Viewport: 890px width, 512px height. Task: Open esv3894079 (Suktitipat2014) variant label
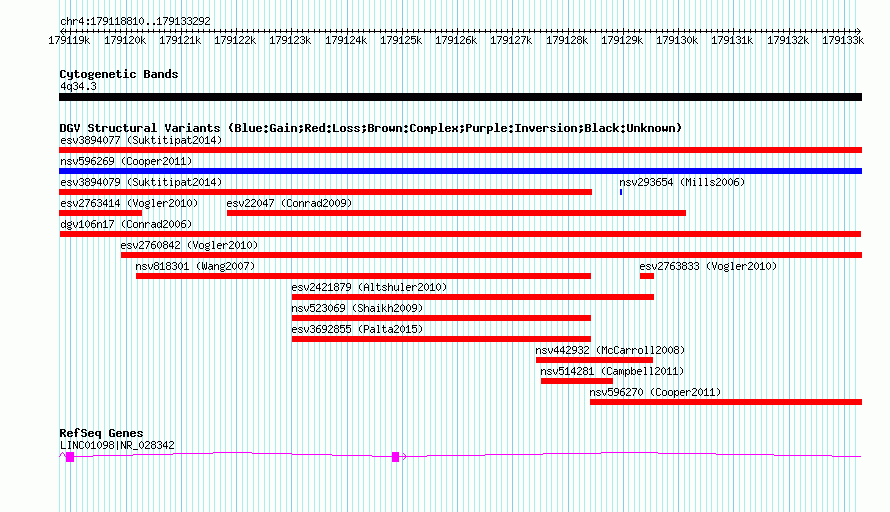click(141, 182)
